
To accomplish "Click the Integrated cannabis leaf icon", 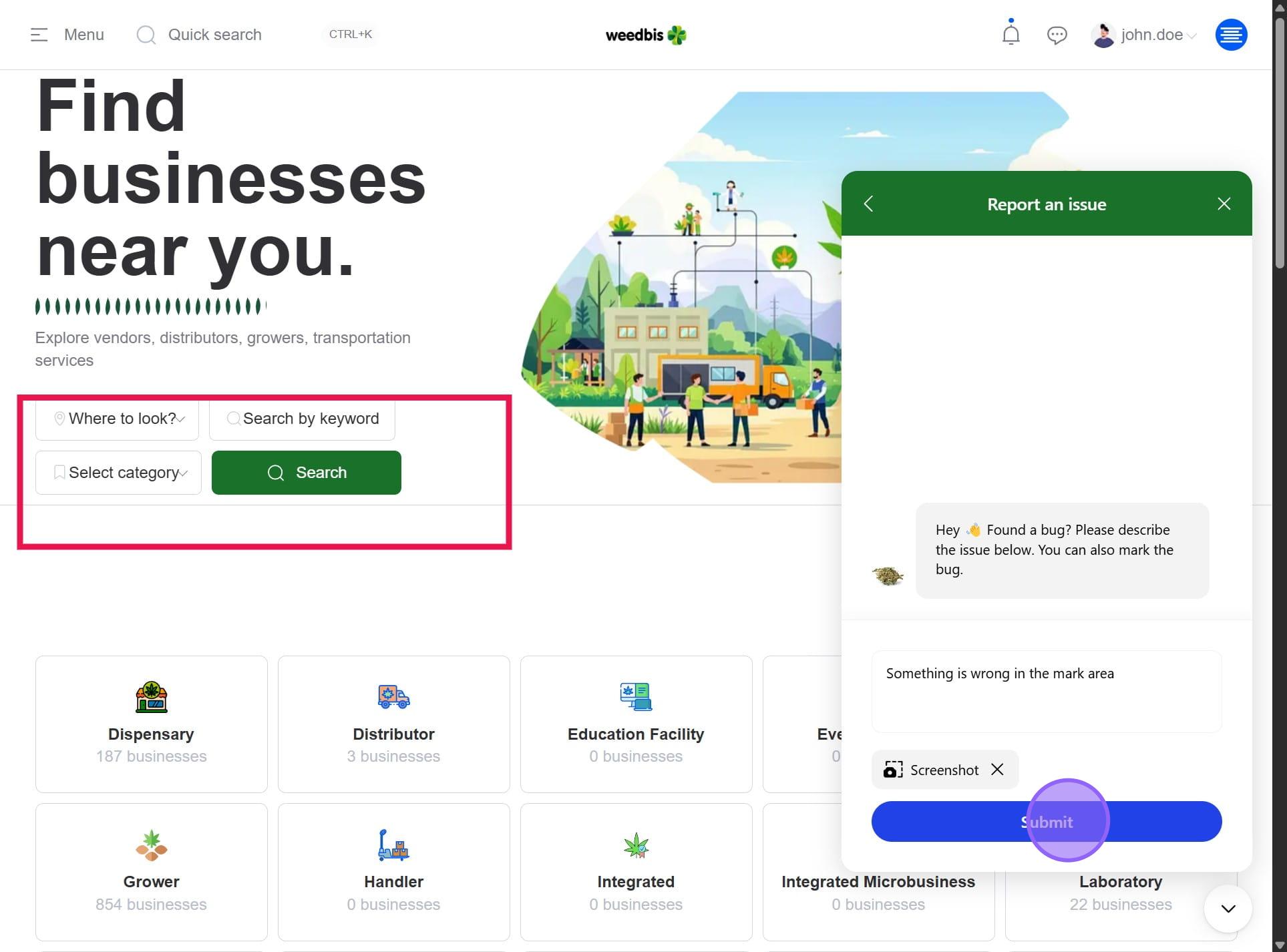I will (x=635, y=845).
